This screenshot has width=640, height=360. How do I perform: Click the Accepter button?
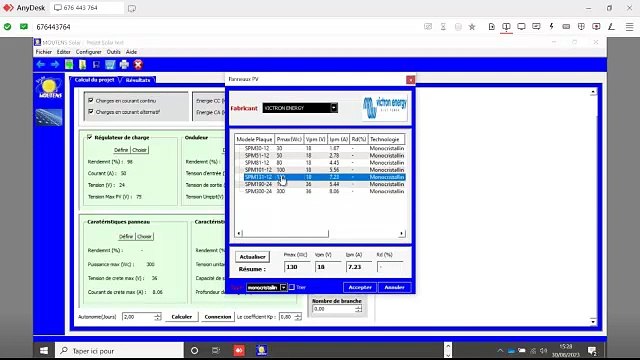coord(360,287)
